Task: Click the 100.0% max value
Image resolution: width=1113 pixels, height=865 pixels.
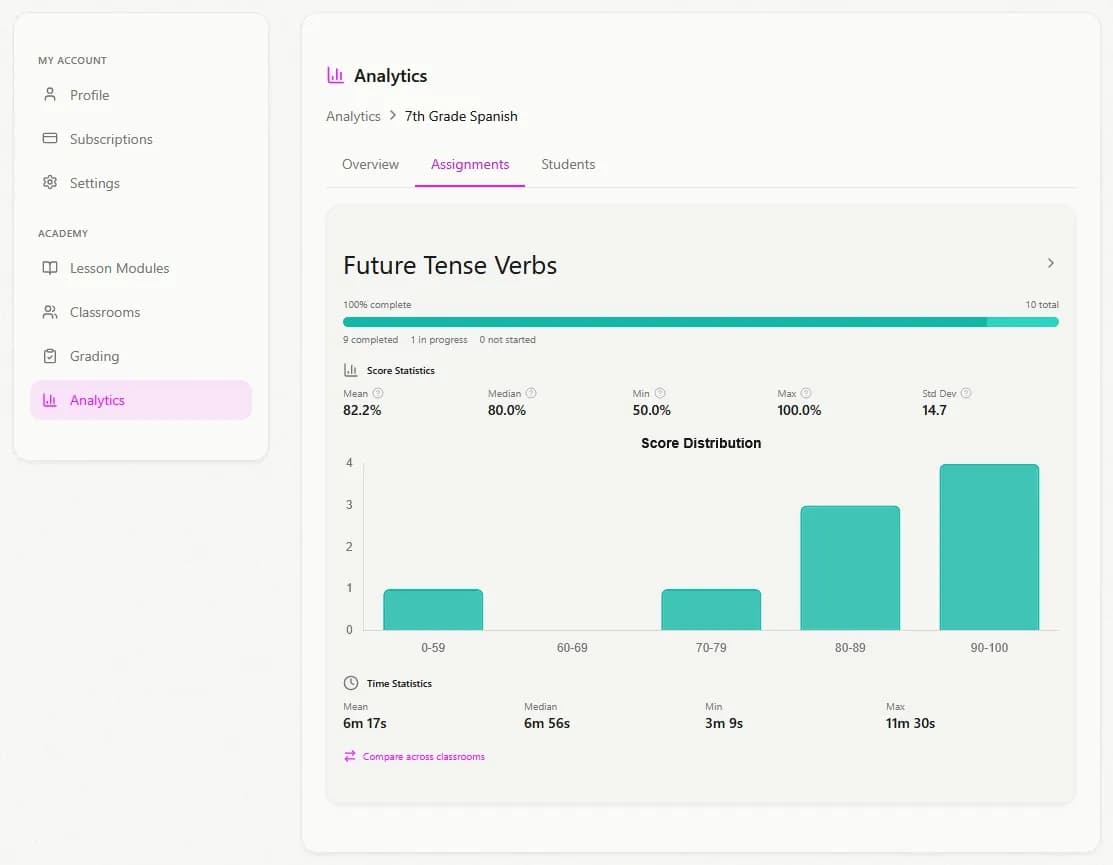Action: [x=799, y=410]
